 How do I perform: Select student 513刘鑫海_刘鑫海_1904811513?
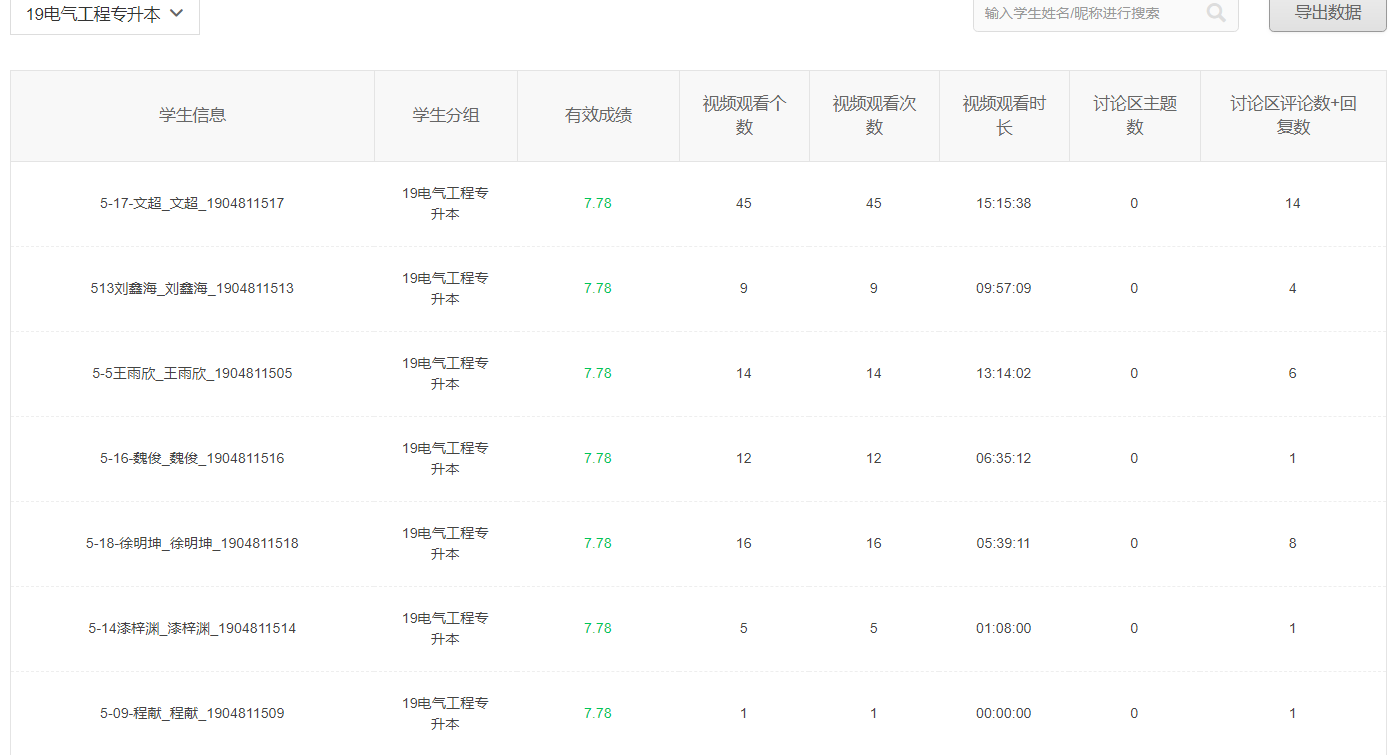pos(192,288)
